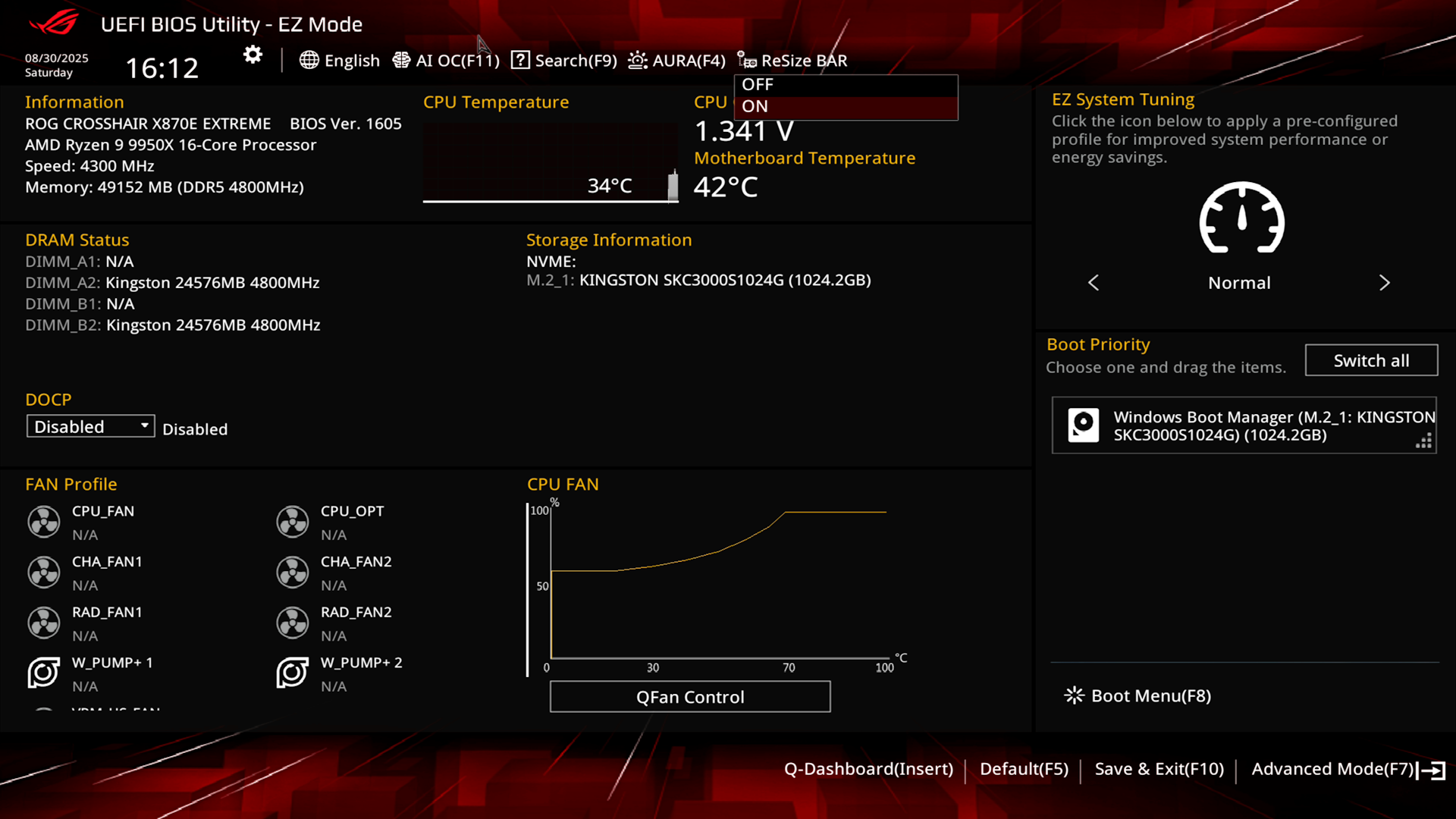Click the settings gear icon

tap(253, 55)
